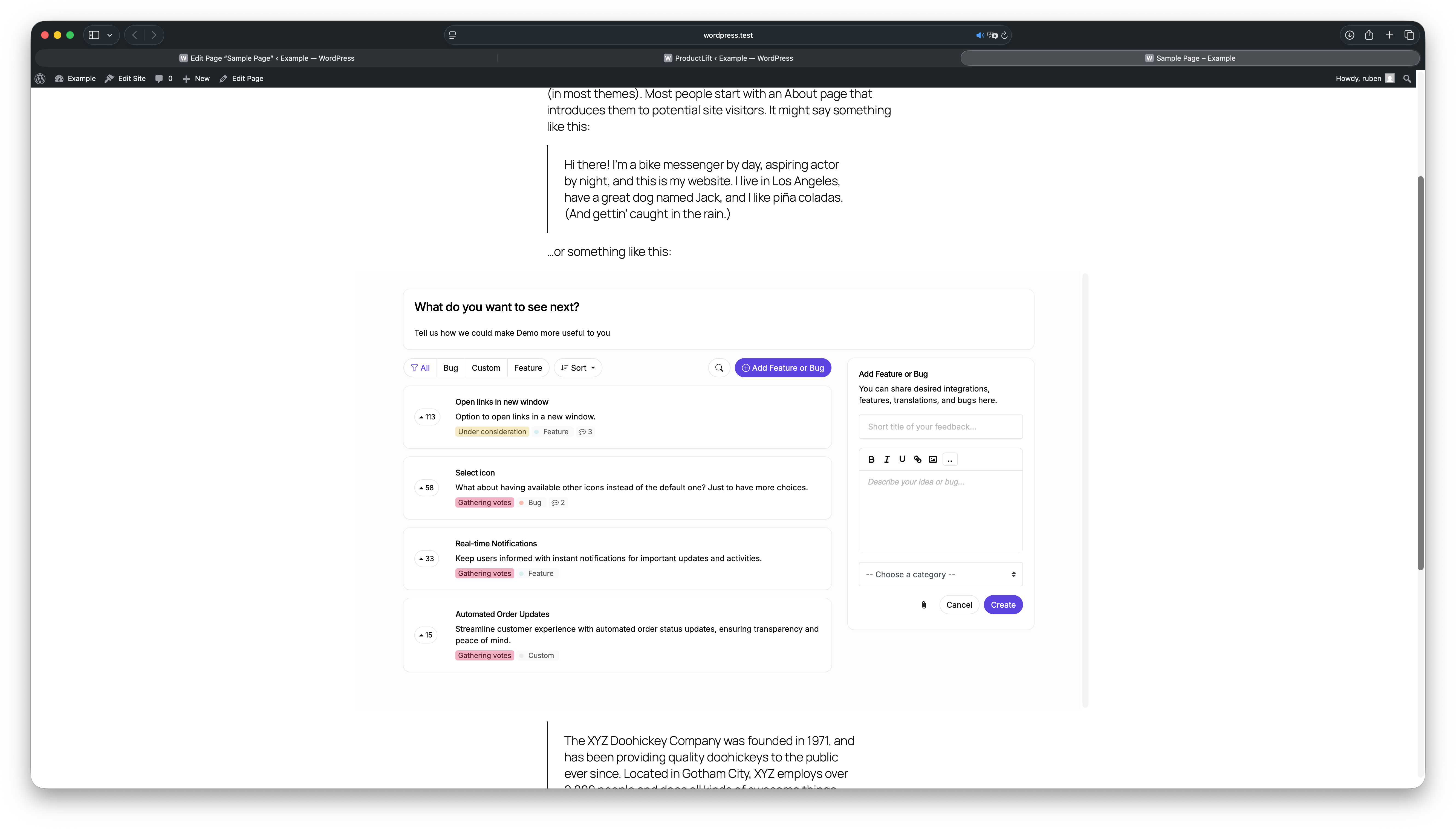Filter posts by the Custom tab
The width and height of the screenshot is (1456, 829).
486,368
